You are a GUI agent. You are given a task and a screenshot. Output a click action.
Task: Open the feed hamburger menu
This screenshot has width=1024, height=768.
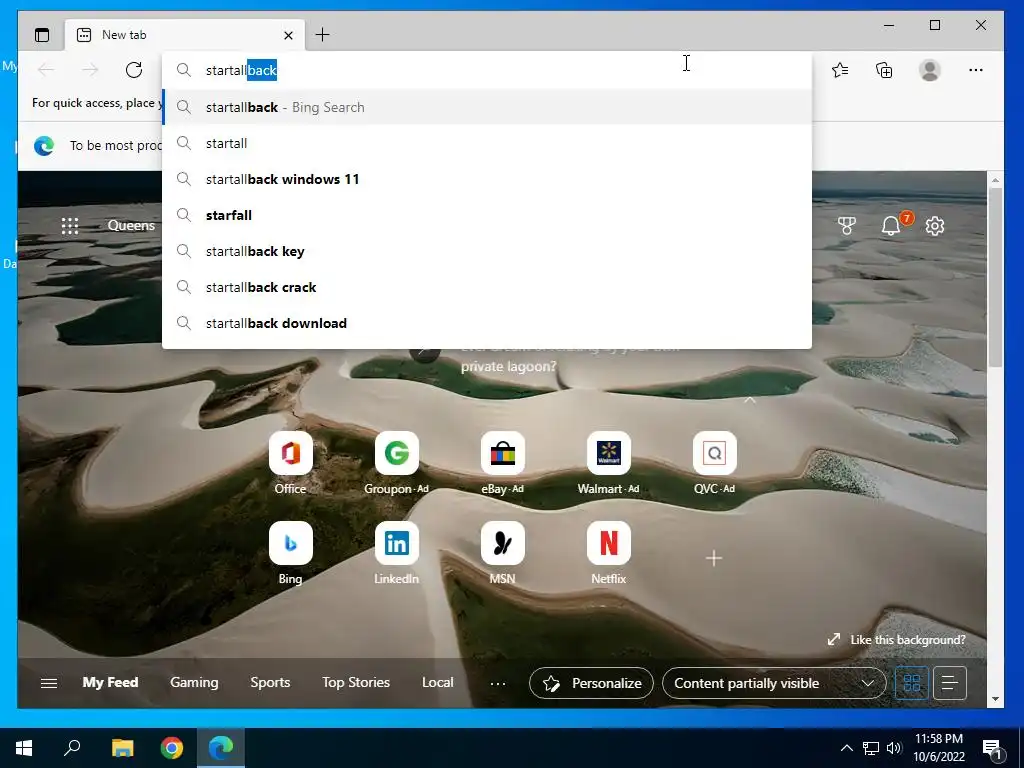pyautogui.click(x=49, y=683)
